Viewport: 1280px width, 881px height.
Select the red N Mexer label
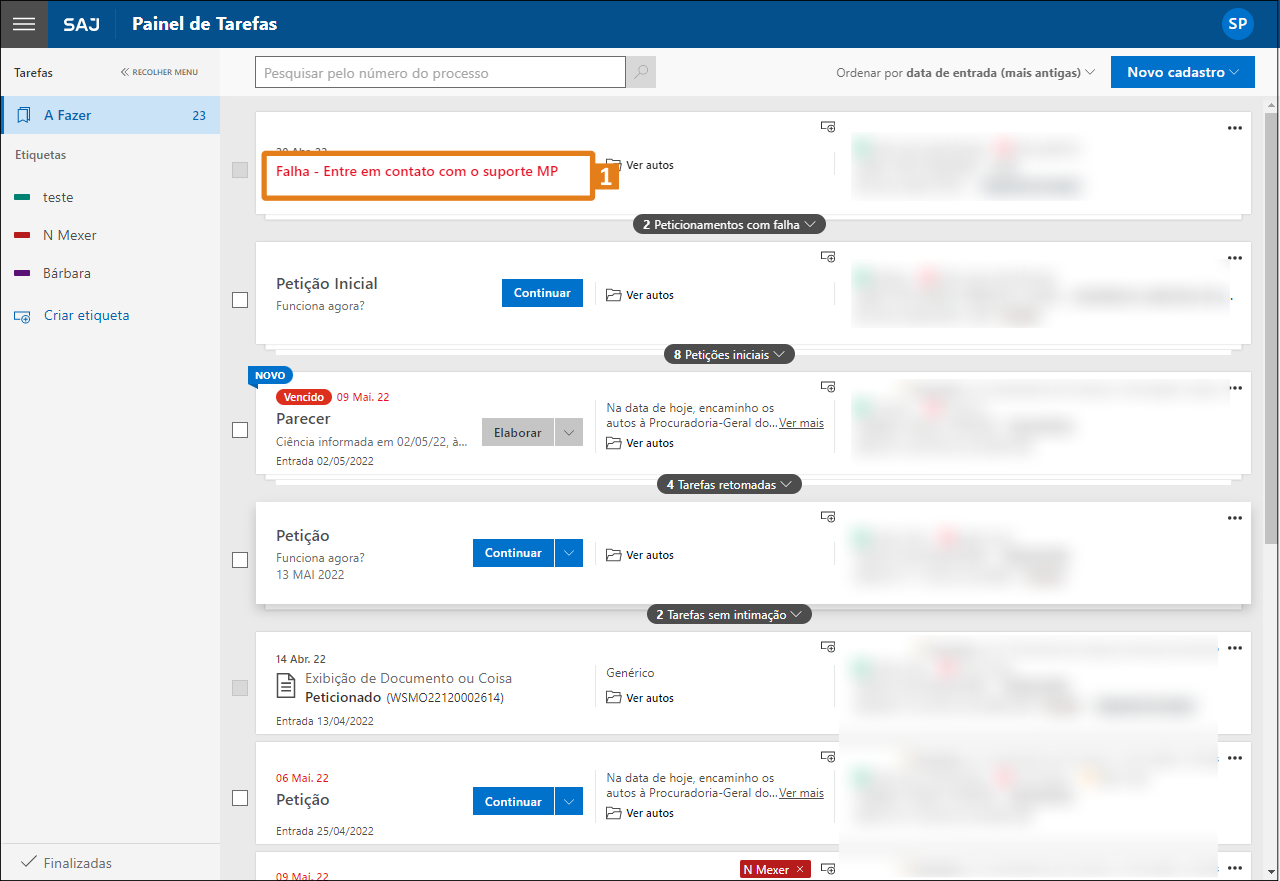pyautogui.click(x=69, y=235)
